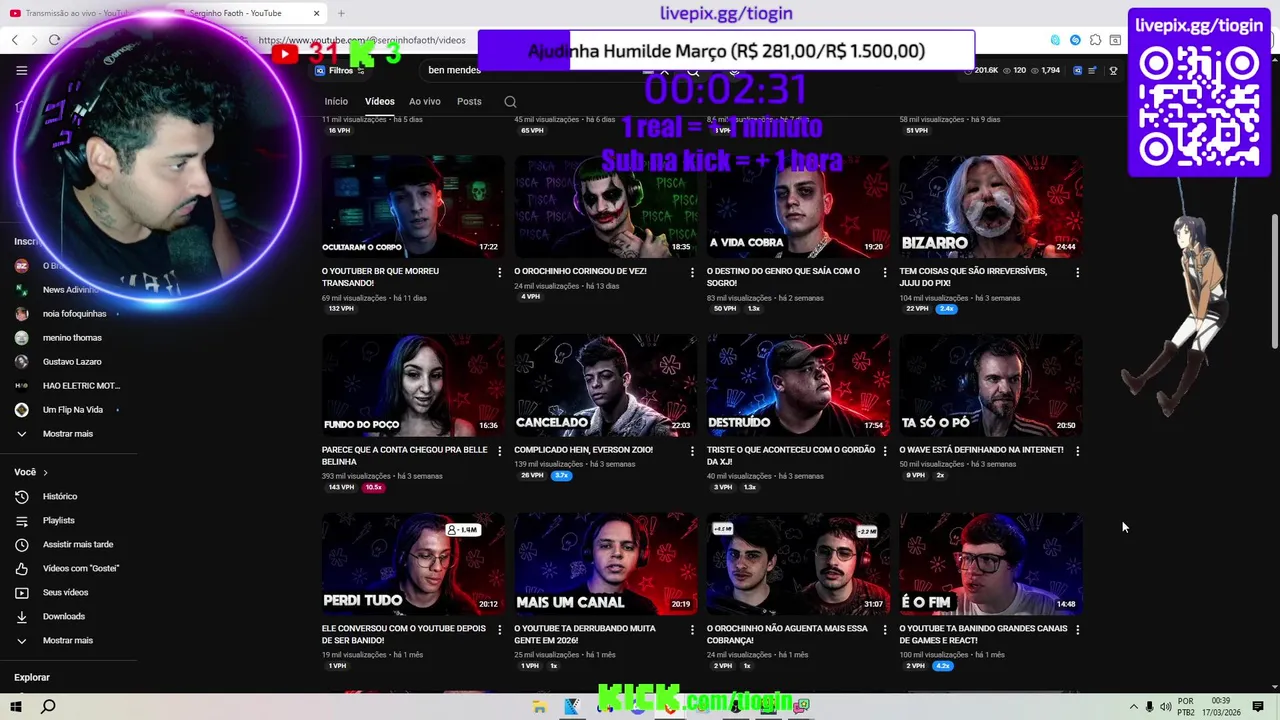The width and height of the screenshot is (1280, 720).
Task: Click the trophy icon in extension bar
Action: 1113,71
